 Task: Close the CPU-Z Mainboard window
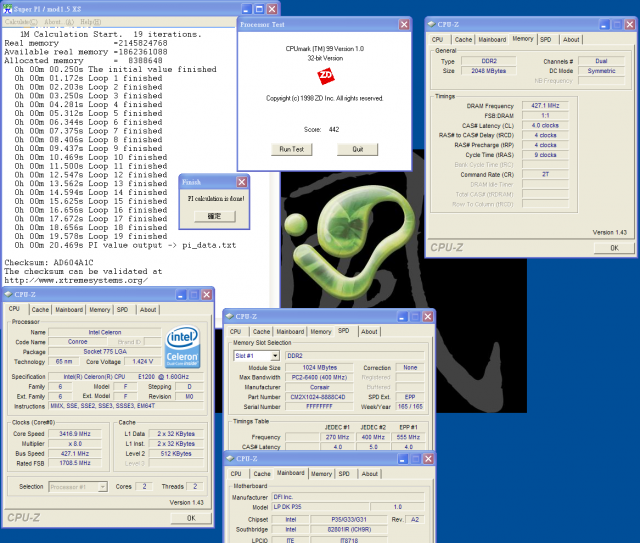[x=428, y=459]
